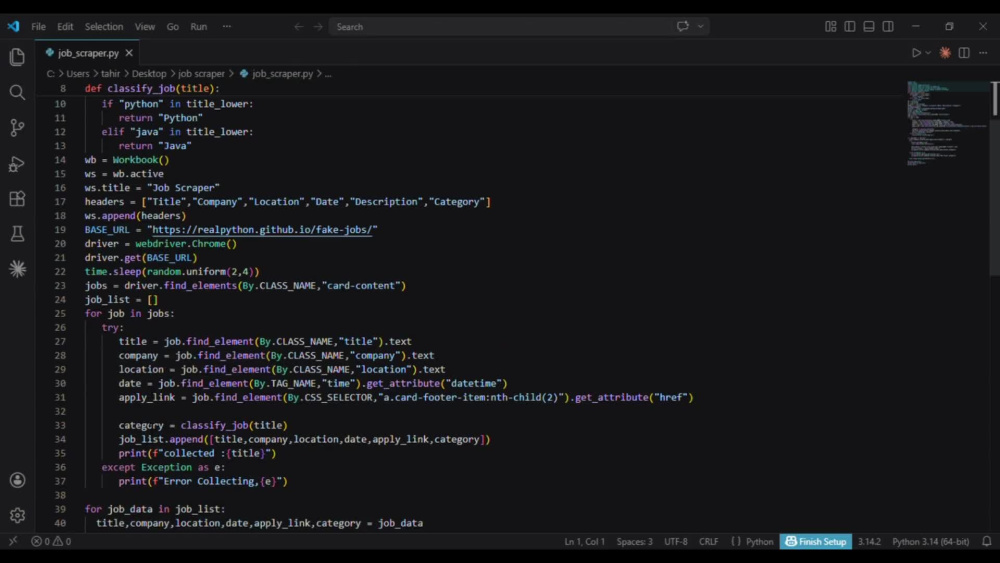Screen dimensions: 1000x563
Task: Open the Selection menu
Action: pyautogui.click(x=104, y=27)
